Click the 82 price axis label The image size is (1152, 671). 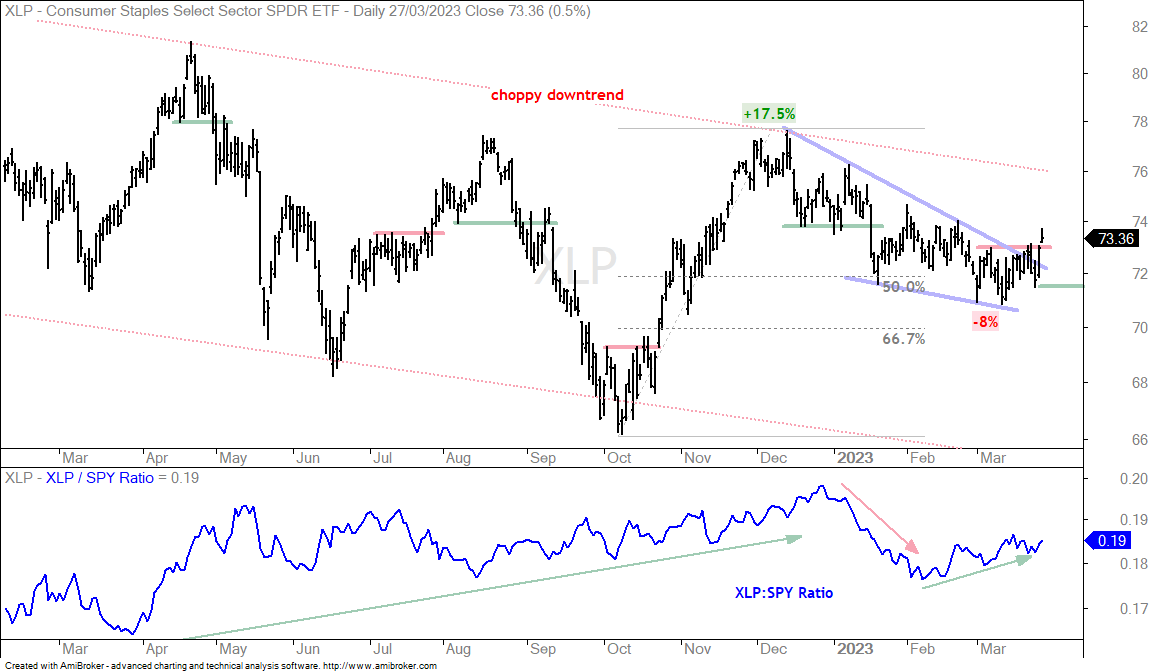coord(1140,26)
